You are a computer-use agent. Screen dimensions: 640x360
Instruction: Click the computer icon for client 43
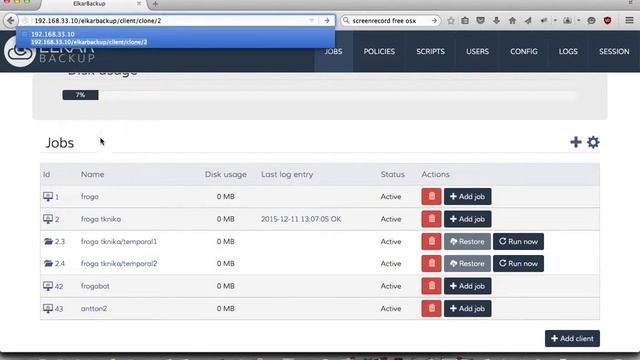coord(48,308)
